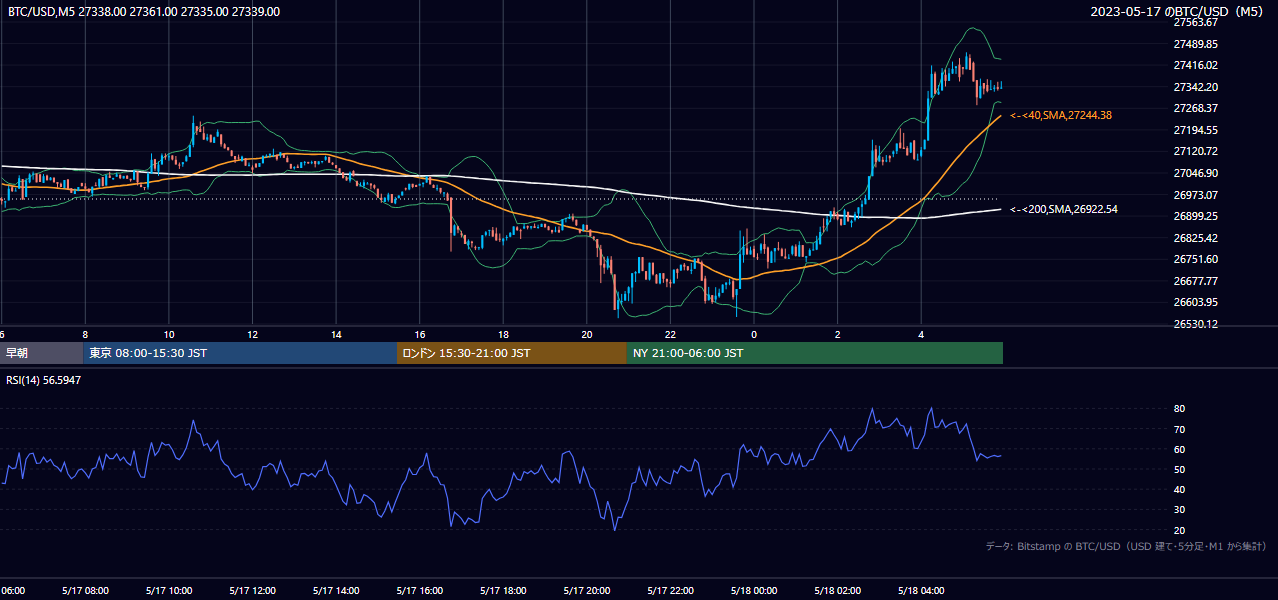Click price axis value 26973.07
The width and height of the screenshot is (1278, 600).
click(1195, 194)
